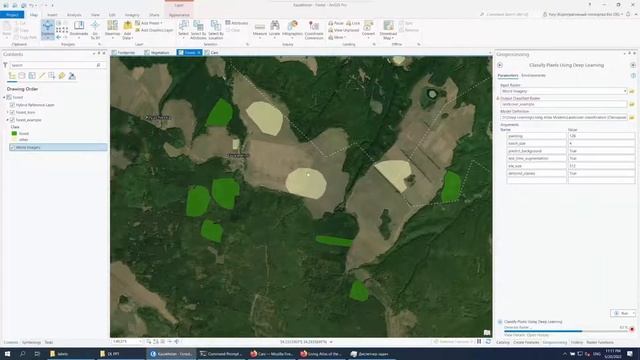The image size is (640, 360).
Task: Switch to List By Data Source
Action: 22,76
